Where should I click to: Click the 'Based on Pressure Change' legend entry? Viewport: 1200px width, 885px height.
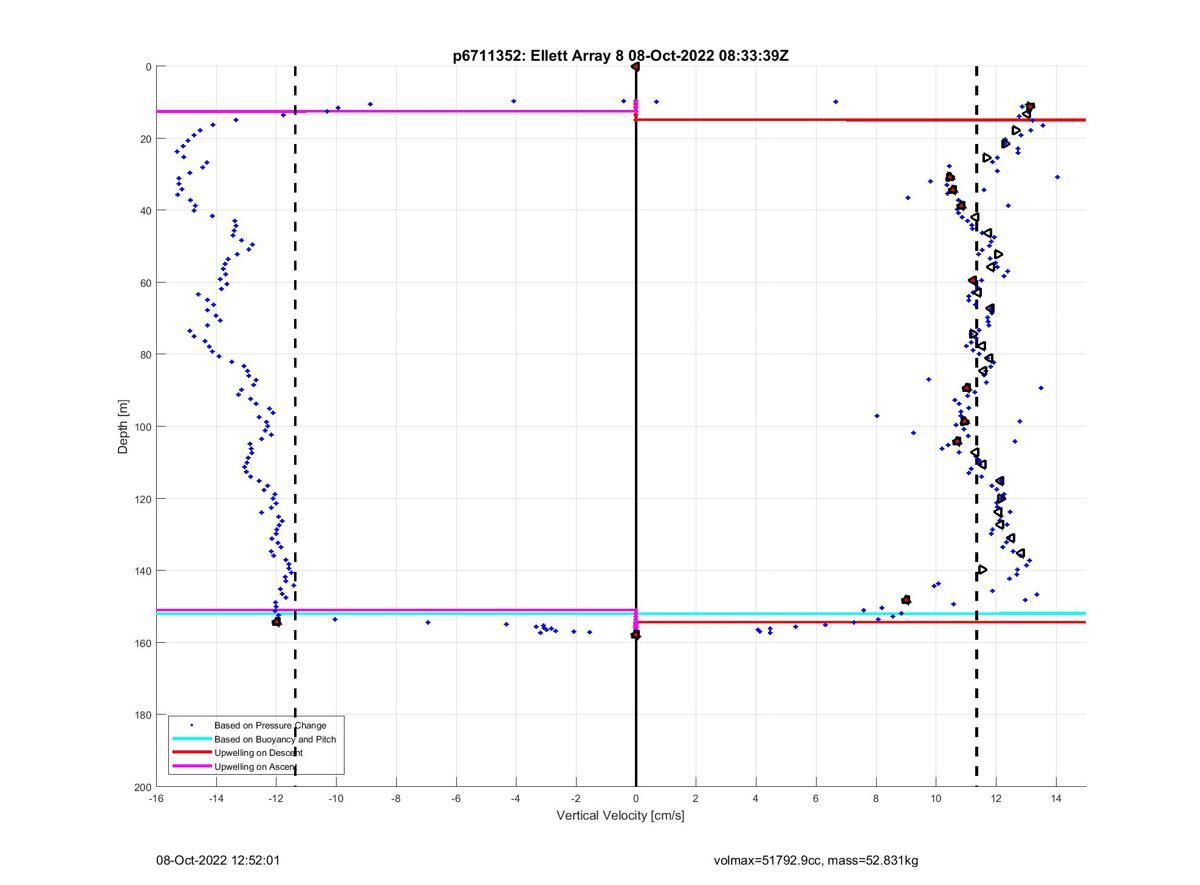[270, 725]
